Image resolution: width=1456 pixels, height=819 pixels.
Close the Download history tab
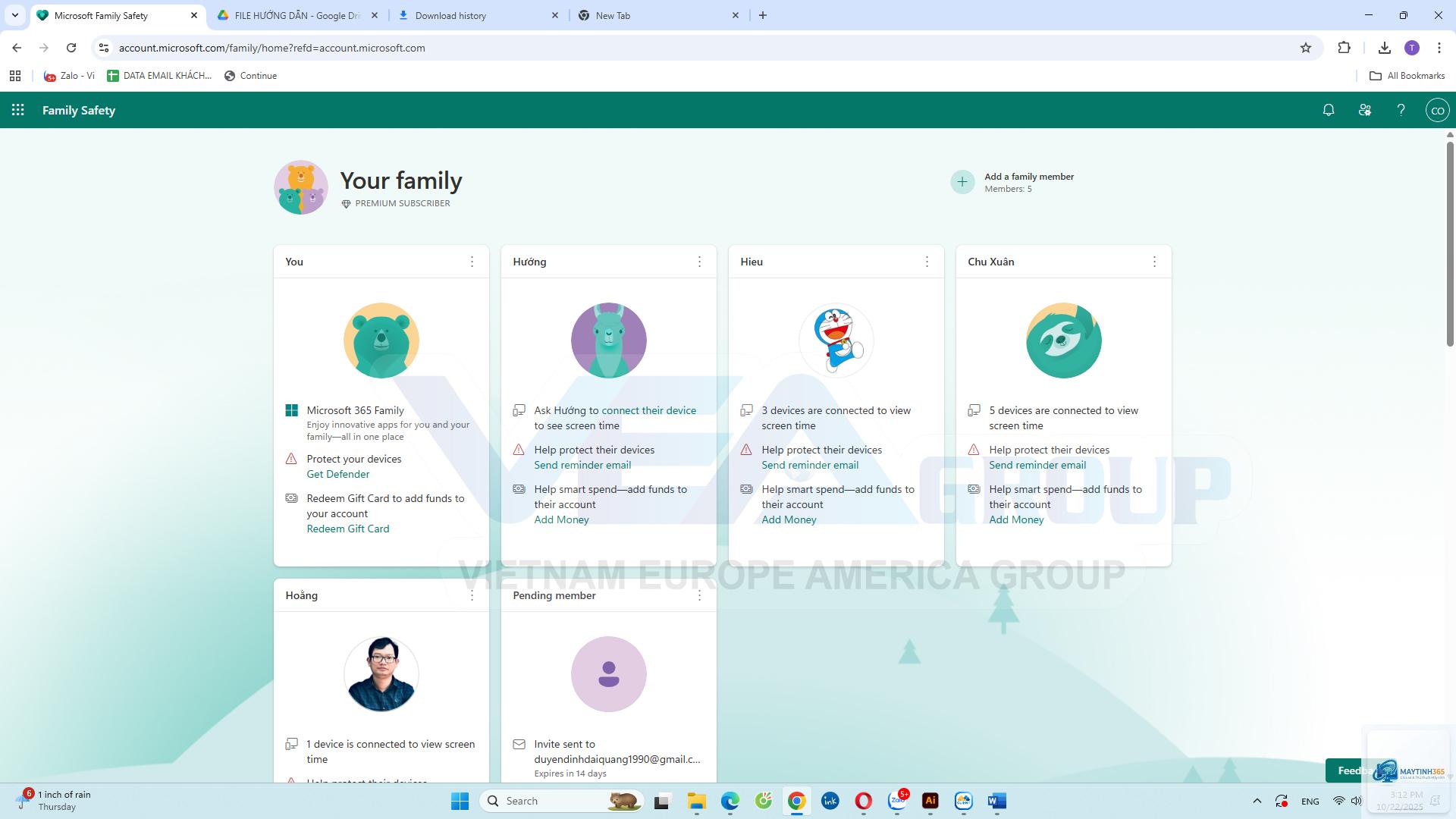pyautogui.click(x=554, y=15)
